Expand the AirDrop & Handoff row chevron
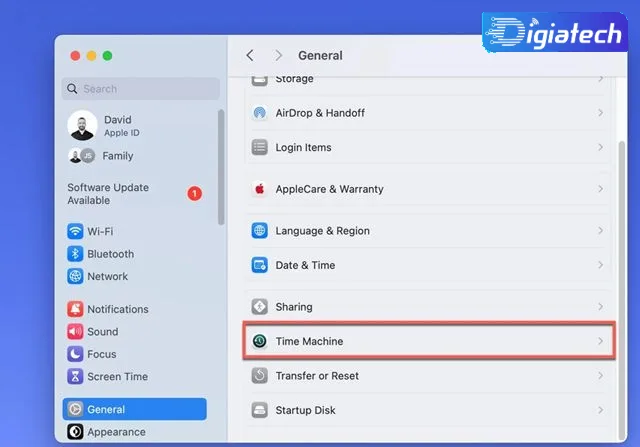The image size is (640, 447). (600, 113)
